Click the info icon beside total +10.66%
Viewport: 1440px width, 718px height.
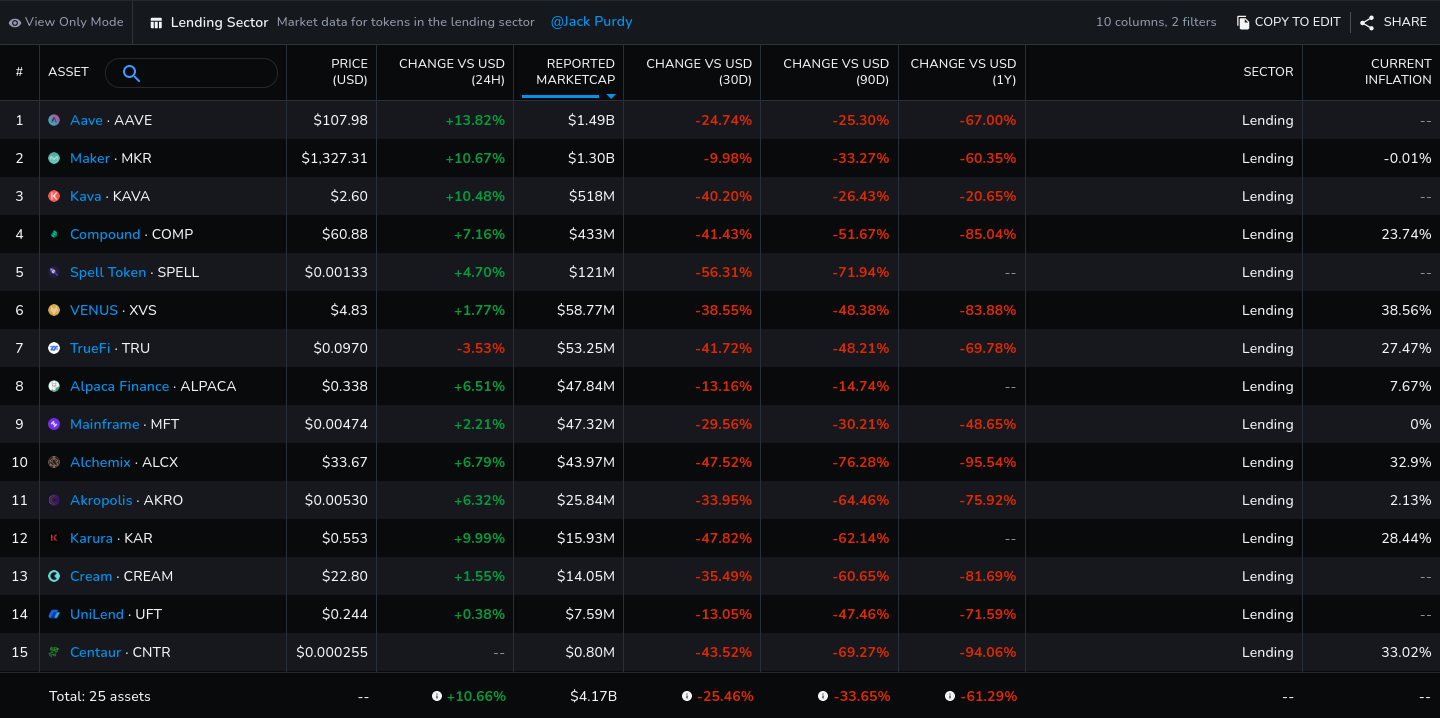[x=437, y=696]
